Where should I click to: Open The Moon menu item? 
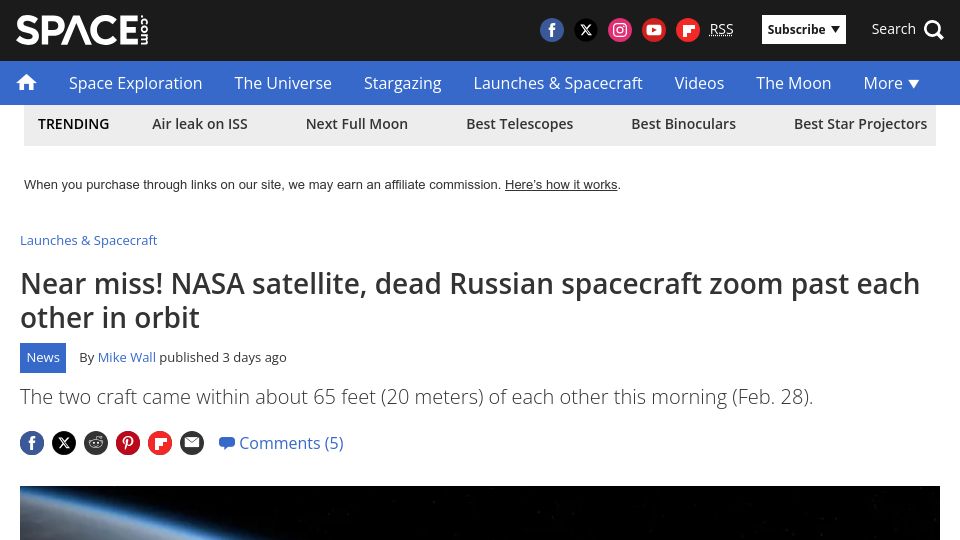(x=793, y=83)
